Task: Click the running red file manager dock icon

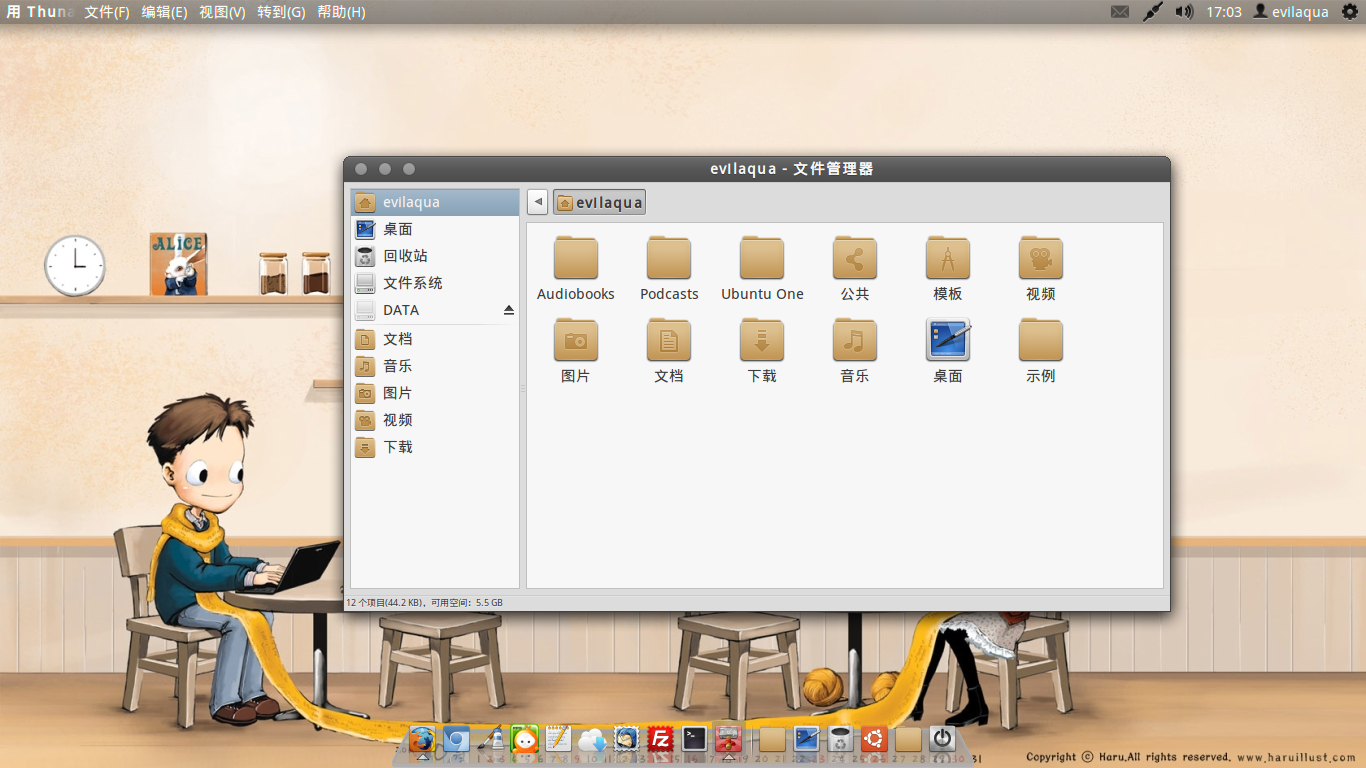Action: click(728, 740)
